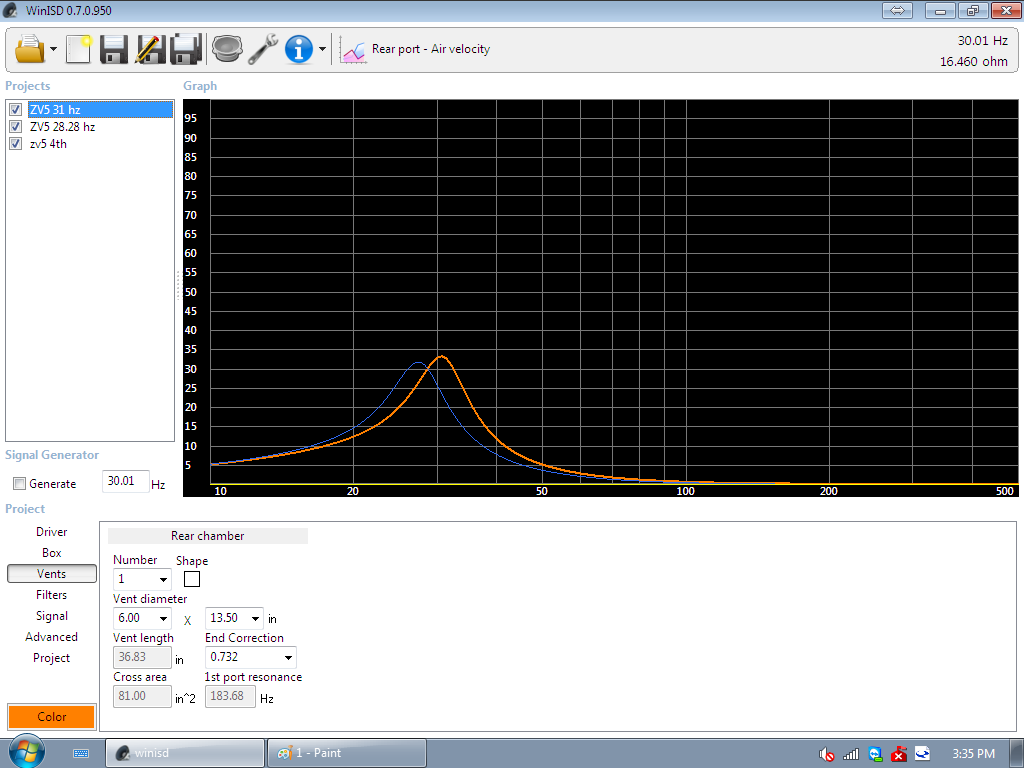Click the WinISD app icon in title bar

pos(10,10)
